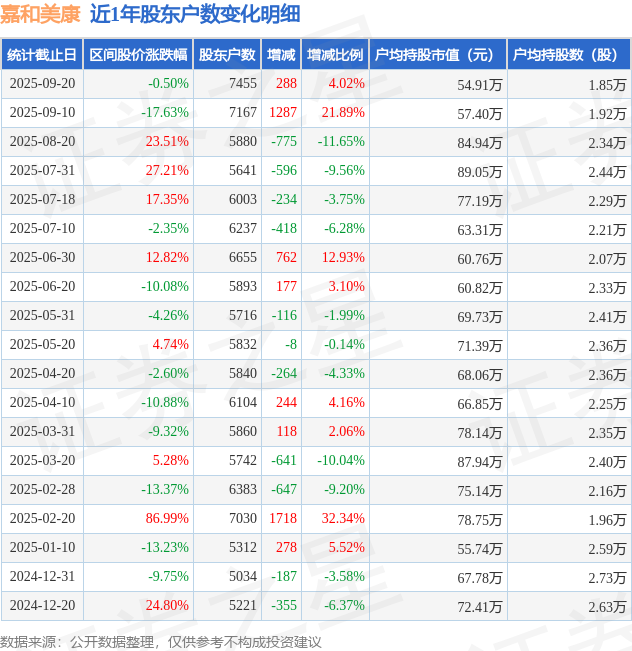632x651 pixels.
Task: Click the 1718 shareholder increase value
Action: [283, 518]
